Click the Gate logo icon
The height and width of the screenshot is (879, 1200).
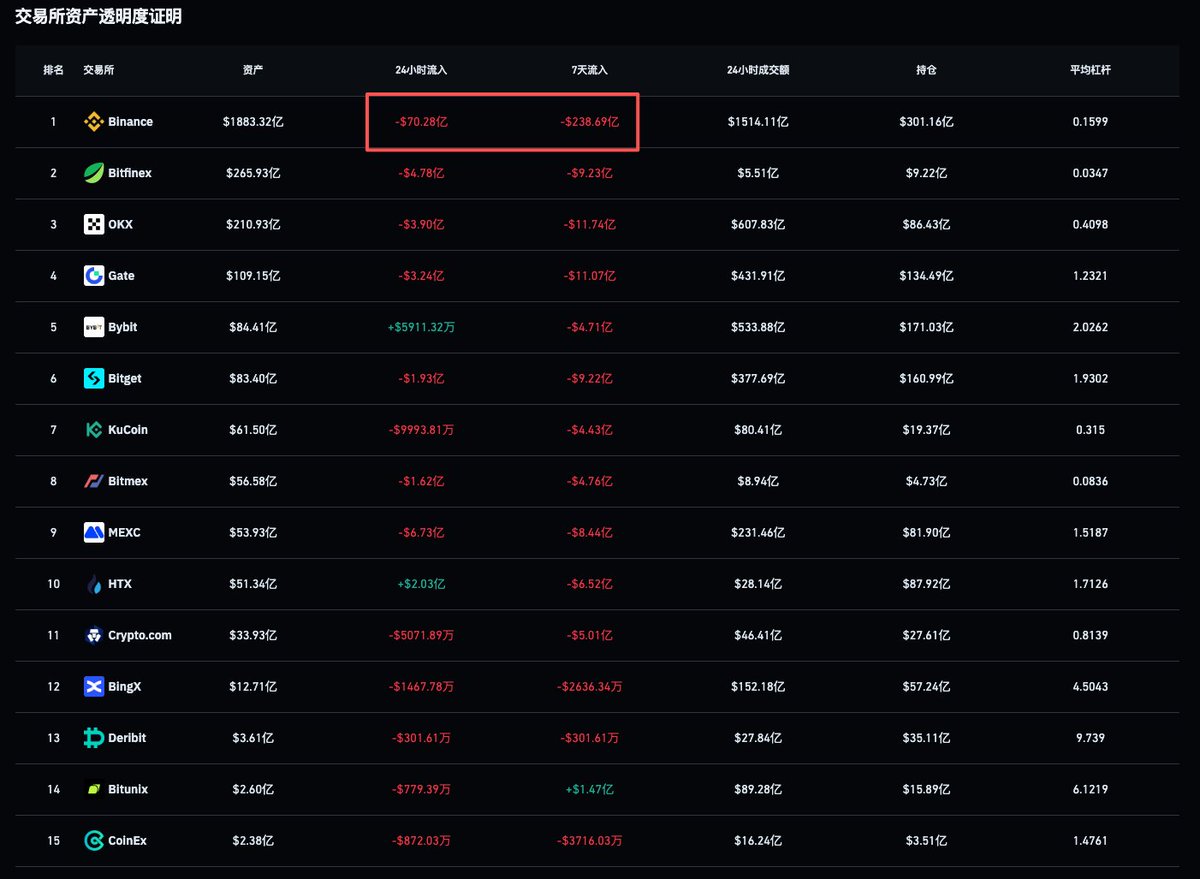[93, 276]
